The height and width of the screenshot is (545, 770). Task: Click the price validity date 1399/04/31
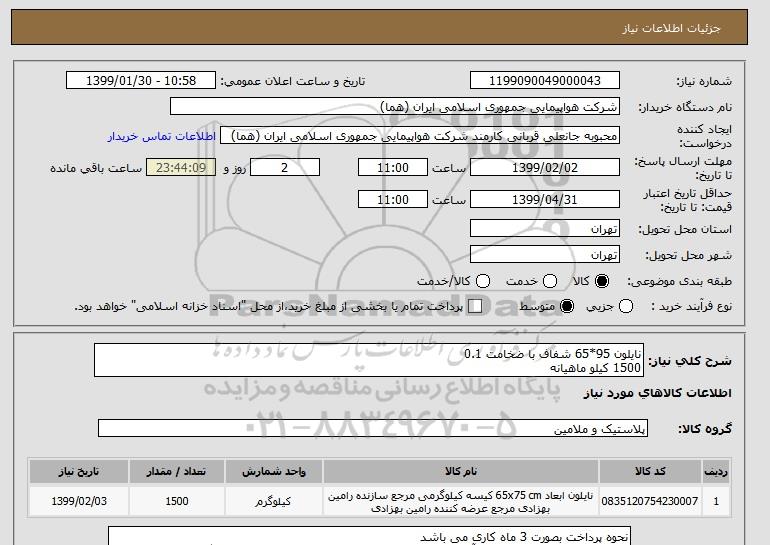point(545,199)
